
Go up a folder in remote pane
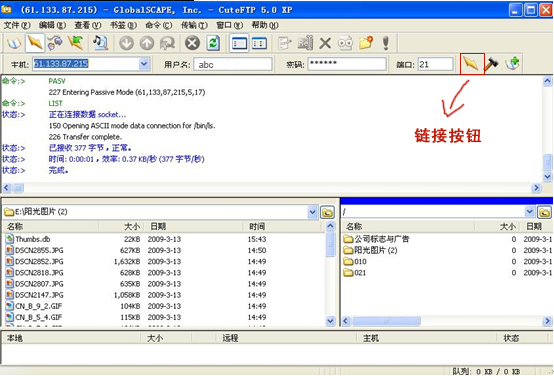(x=544, y=212)
